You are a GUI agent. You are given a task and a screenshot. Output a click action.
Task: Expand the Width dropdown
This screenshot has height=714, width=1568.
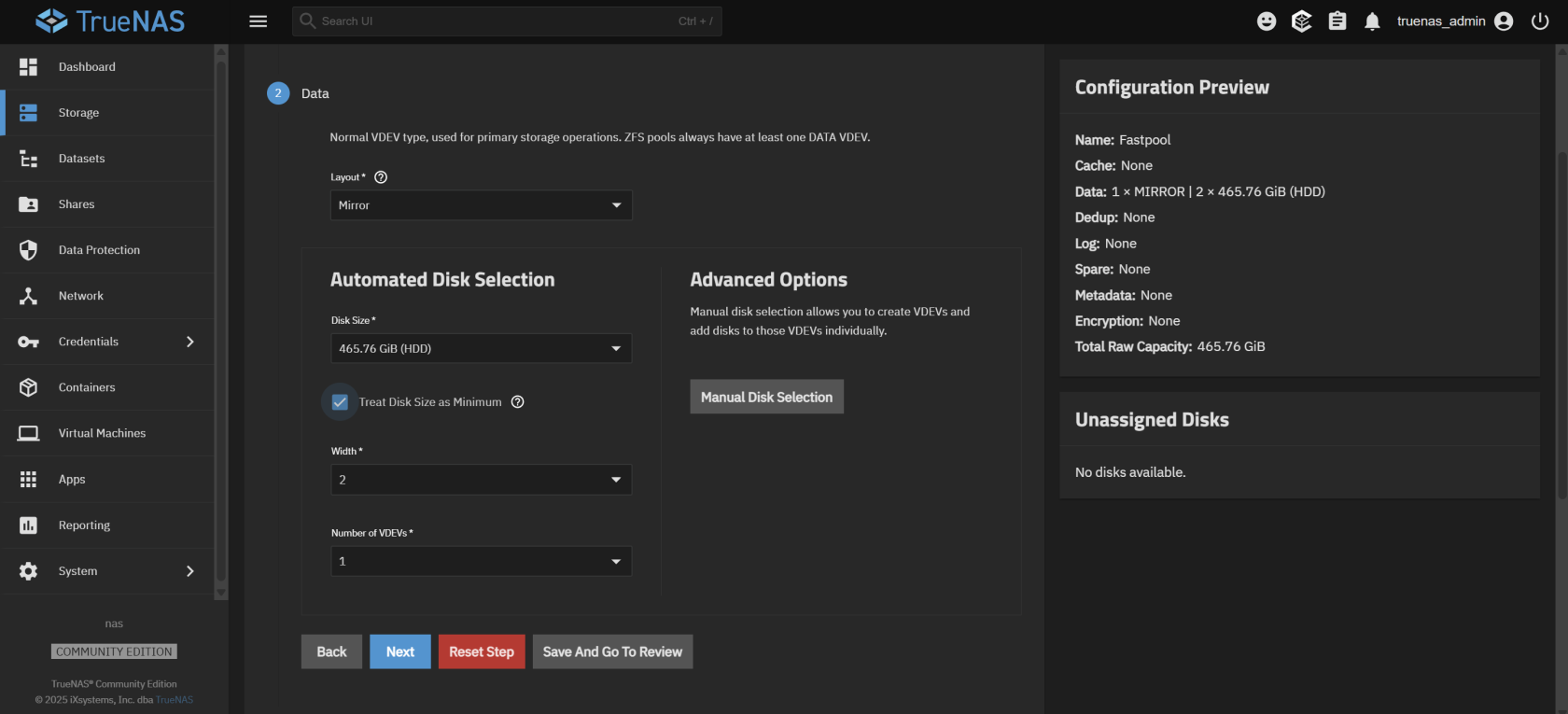coord(481,480)
